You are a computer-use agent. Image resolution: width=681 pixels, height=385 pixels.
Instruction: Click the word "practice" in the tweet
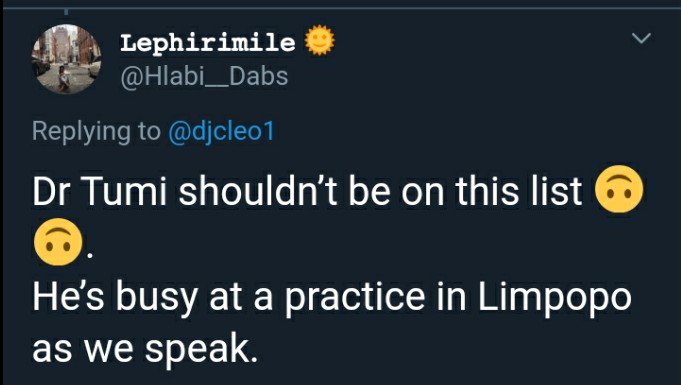355,299
